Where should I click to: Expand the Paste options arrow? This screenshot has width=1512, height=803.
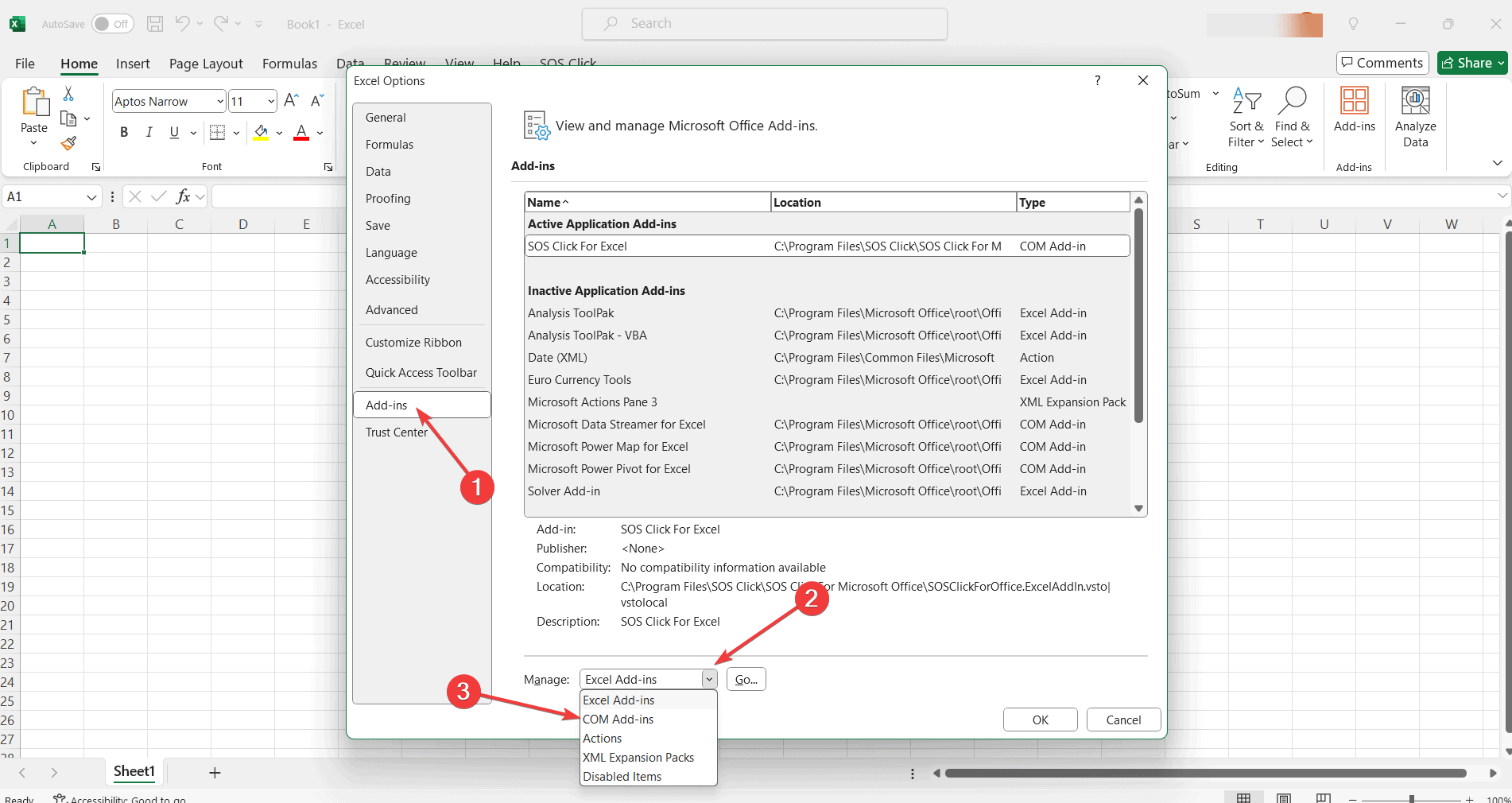(33, 143)
